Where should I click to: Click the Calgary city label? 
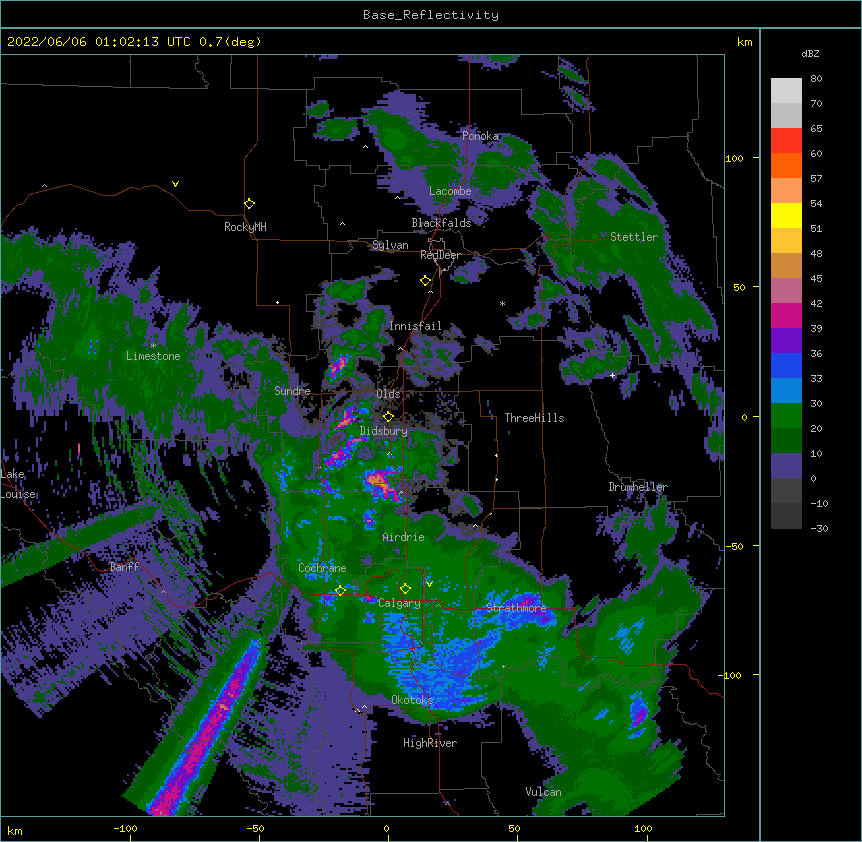coord(399,603)
